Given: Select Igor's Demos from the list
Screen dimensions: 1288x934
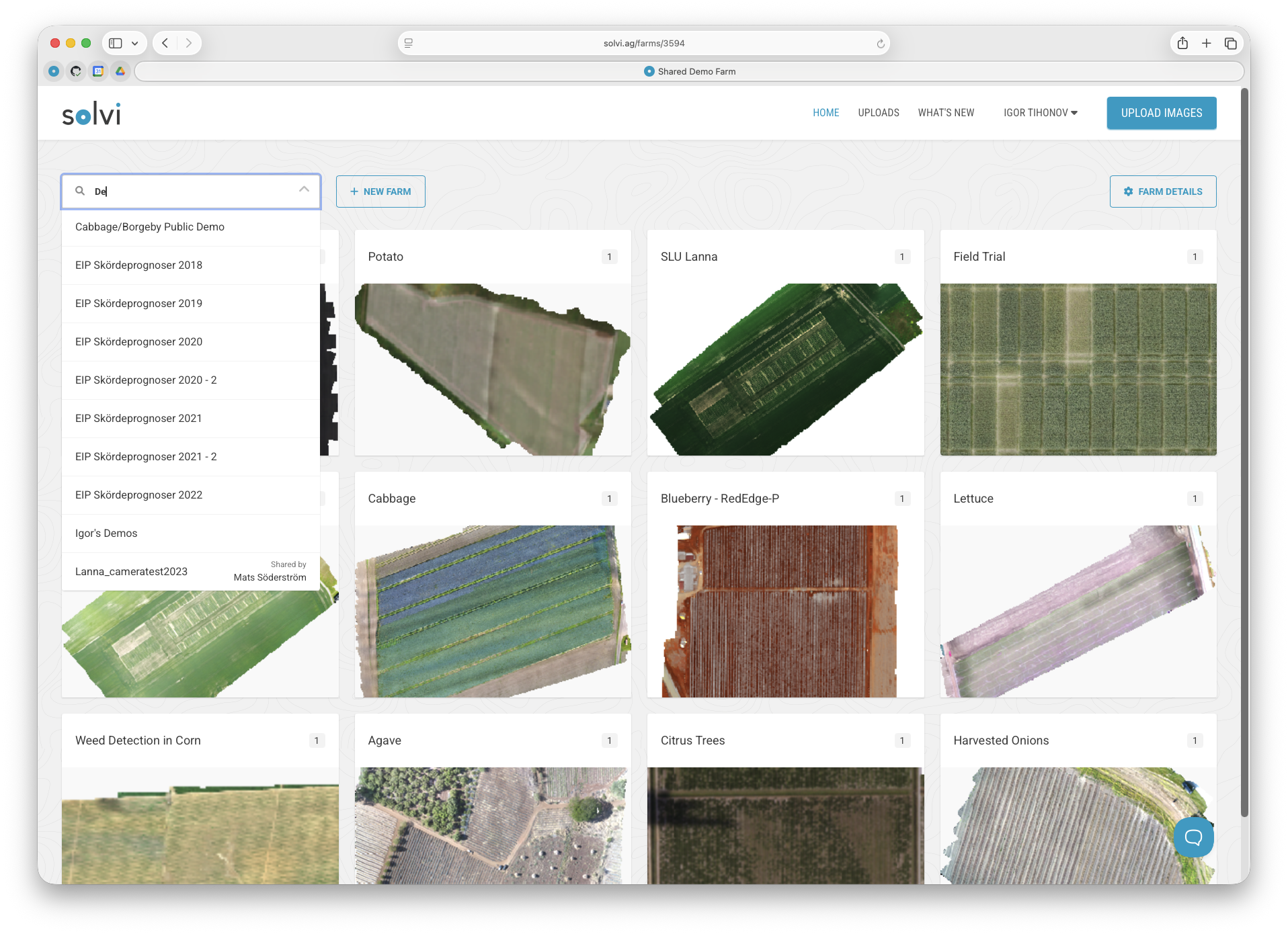Looking at the screenshot, I should pos(106,534).
